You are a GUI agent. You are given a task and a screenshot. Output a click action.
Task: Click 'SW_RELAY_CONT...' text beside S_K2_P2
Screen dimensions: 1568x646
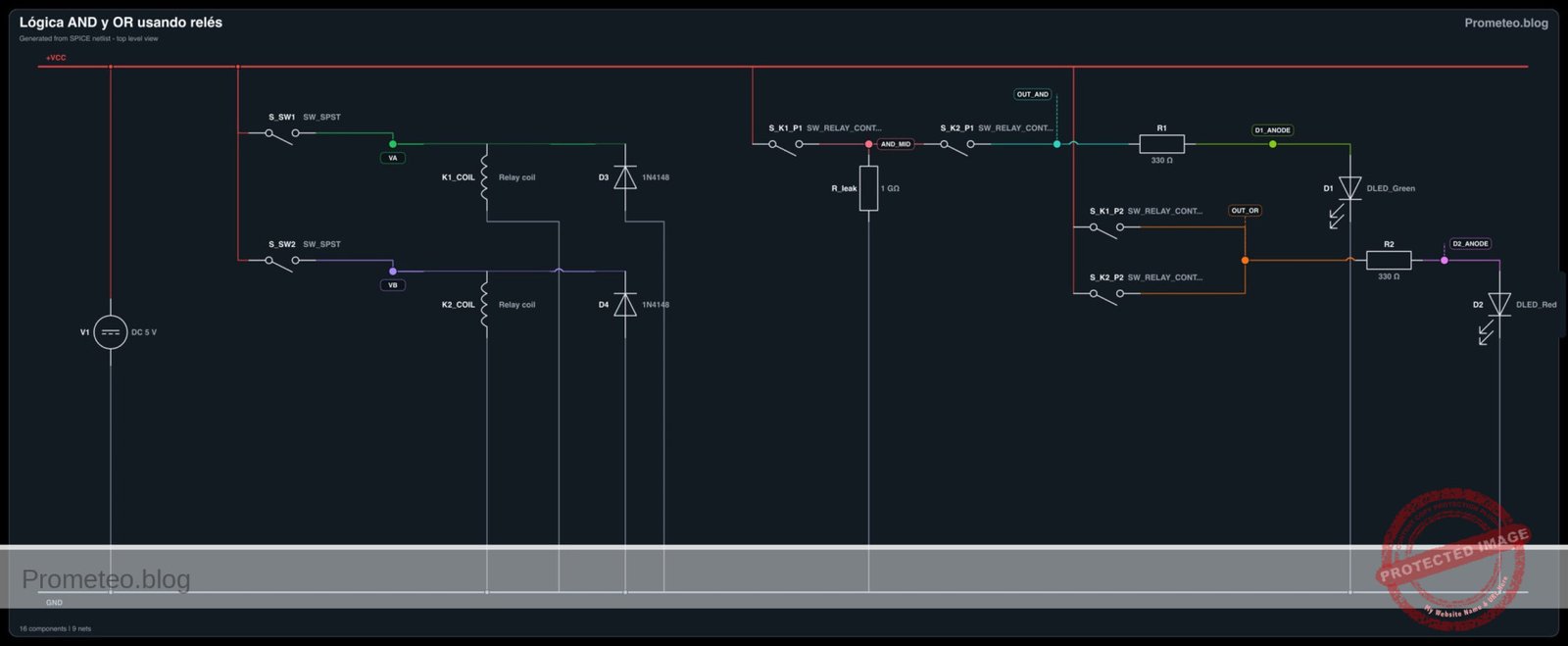click(x=1164, y=277)
